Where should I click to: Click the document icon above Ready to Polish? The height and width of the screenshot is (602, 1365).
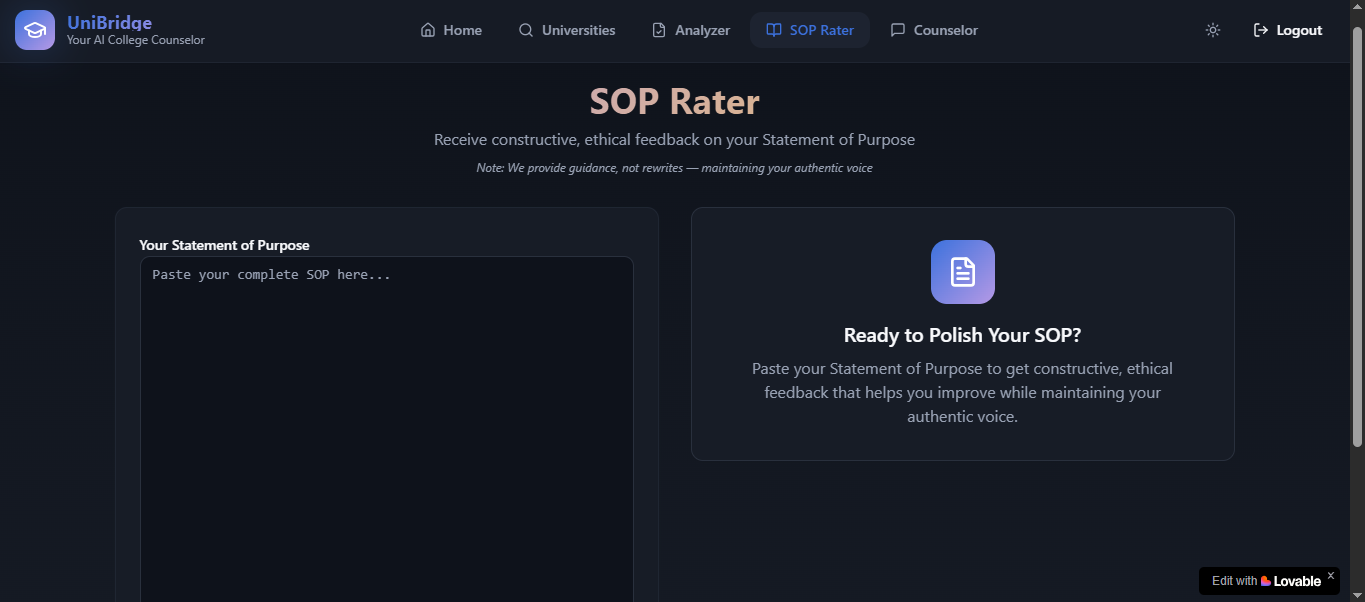coord(963,272)
